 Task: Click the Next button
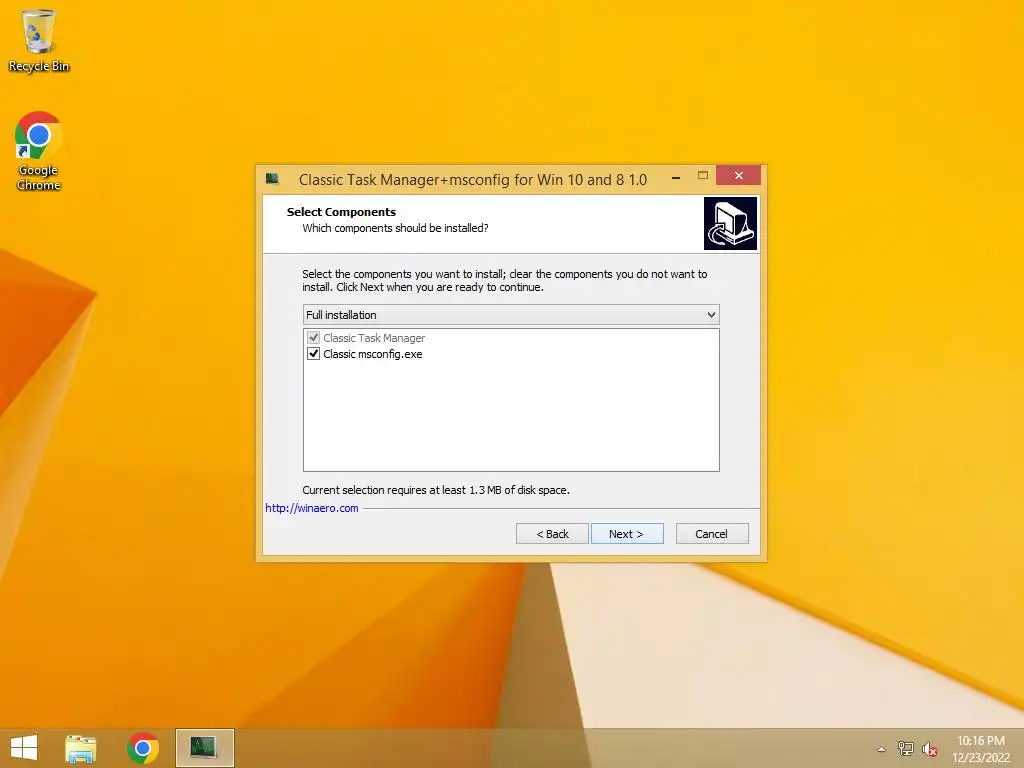(x=627, y=534)
